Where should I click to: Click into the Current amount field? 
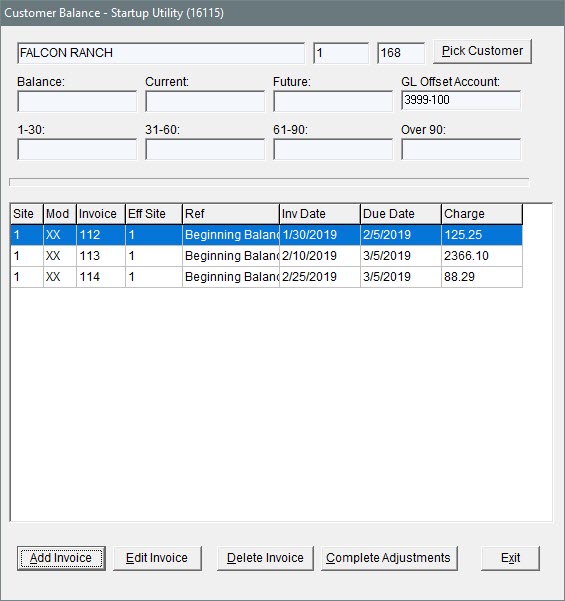click(x=205, y=102)
